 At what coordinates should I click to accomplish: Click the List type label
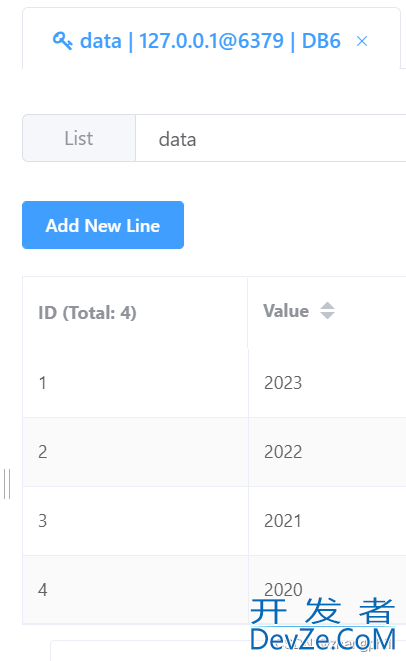click(x=79, y=138)
